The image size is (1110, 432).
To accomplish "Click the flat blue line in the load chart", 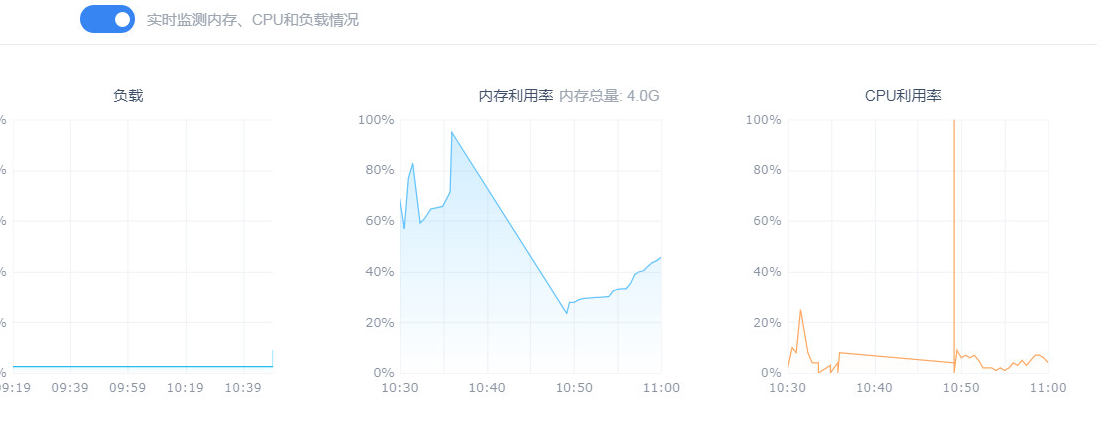I will [x=142, y=366].
